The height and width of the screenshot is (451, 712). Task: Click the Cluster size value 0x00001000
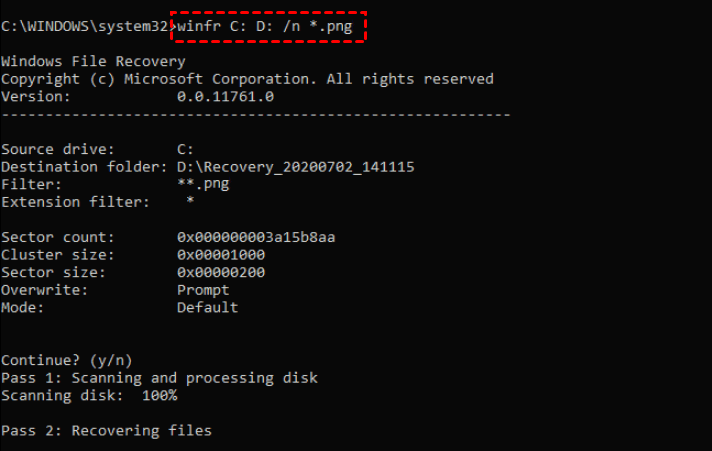coord(221,255)
